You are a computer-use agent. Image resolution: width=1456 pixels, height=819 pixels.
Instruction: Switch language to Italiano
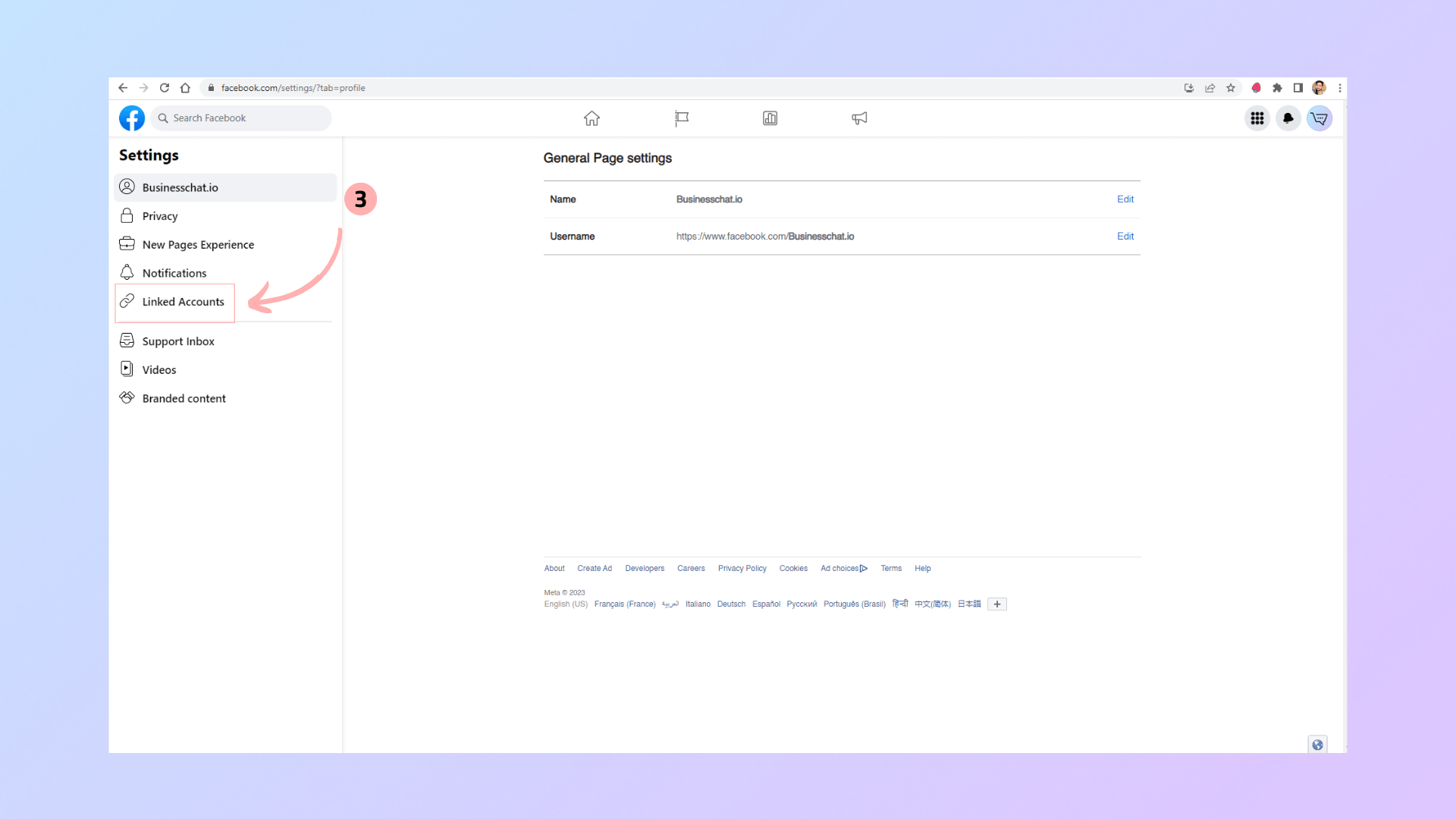point(698,604)
